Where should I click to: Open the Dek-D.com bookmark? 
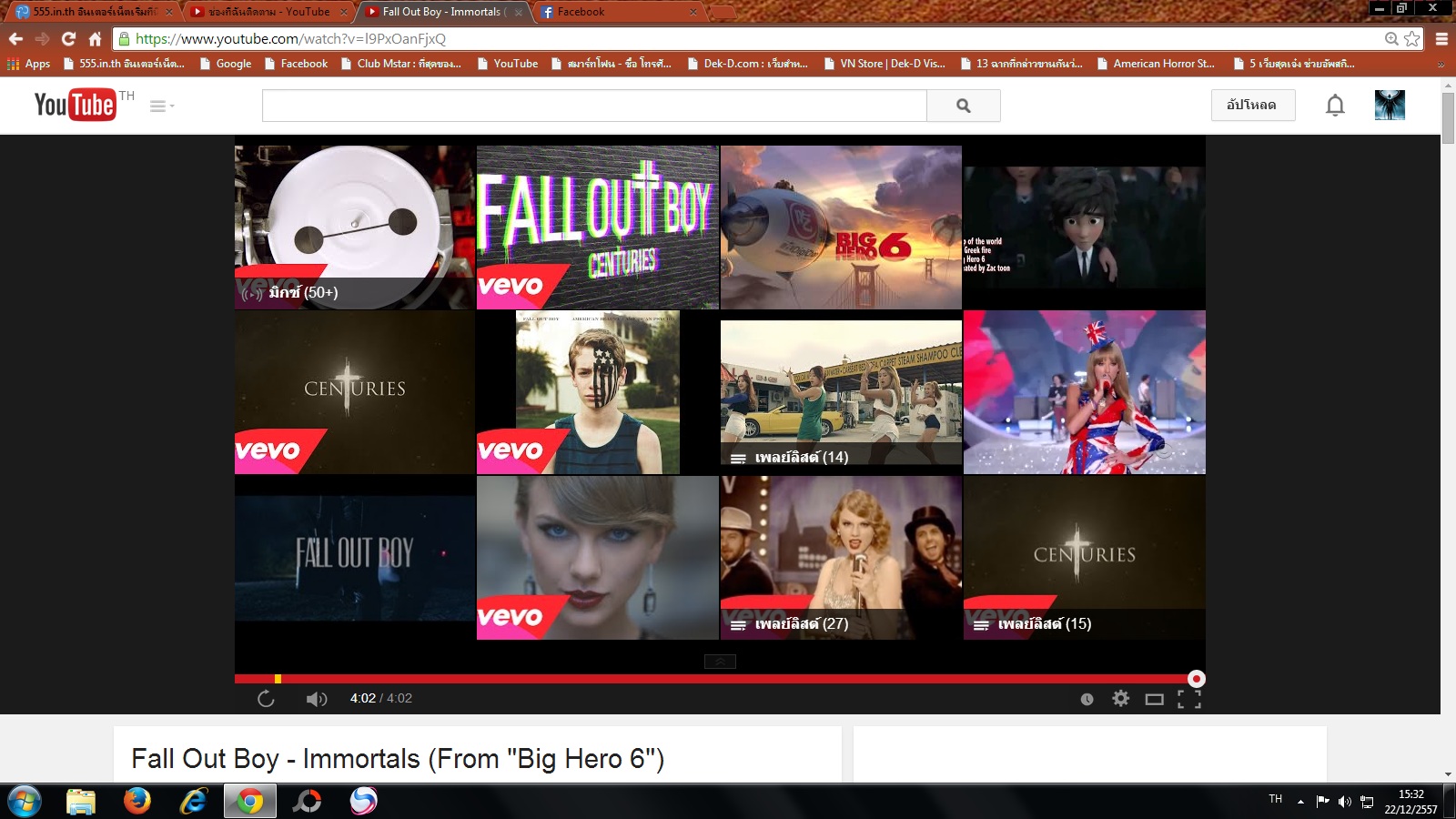tap(747, 64)
